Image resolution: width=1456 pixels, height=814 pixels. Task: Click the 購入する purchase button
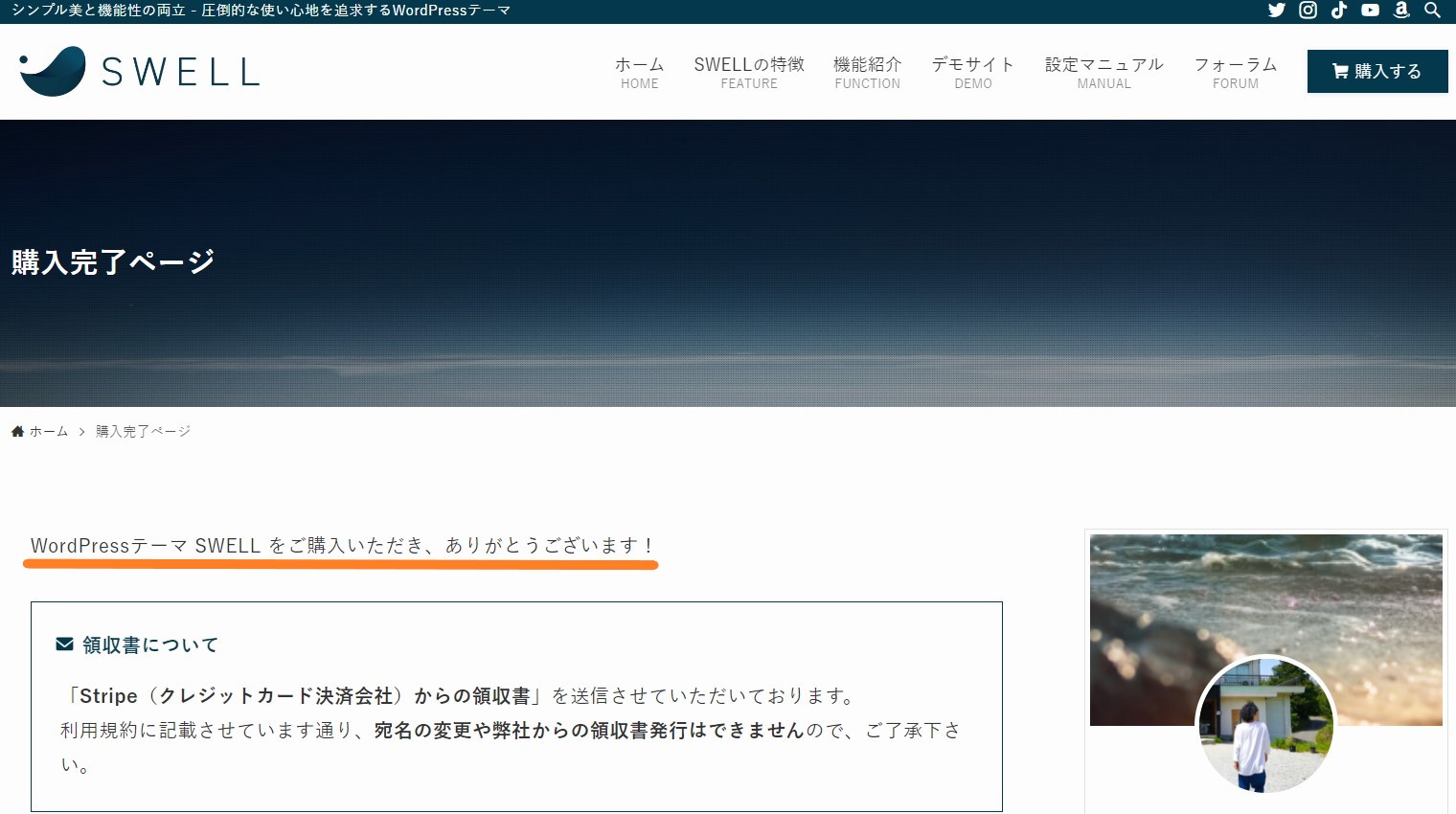(1377, 71)
